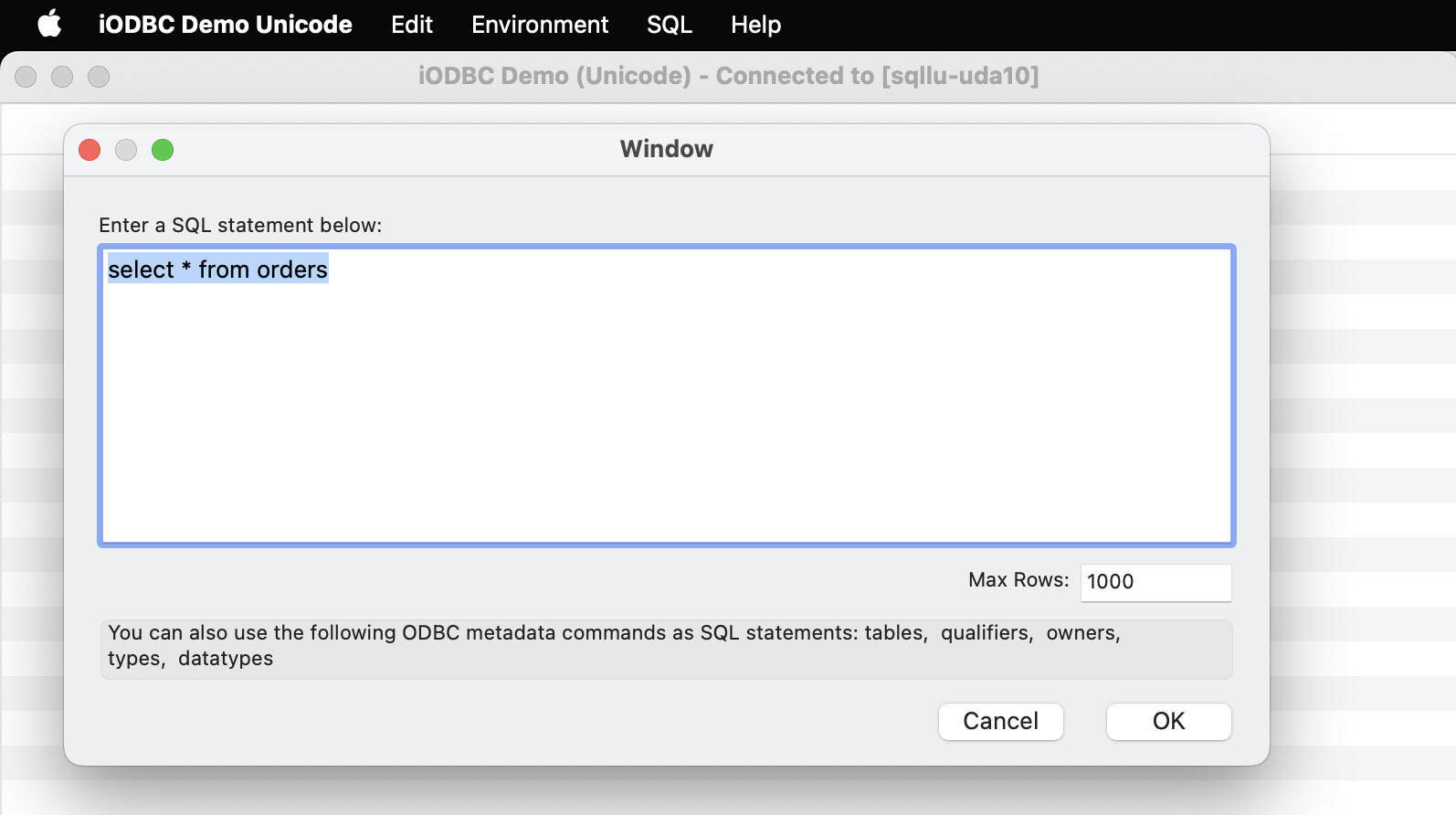Viewport: 1456px width, 815px height.
Task: Click the dialog's gray minimize button
Action: [x=126, y=150]
